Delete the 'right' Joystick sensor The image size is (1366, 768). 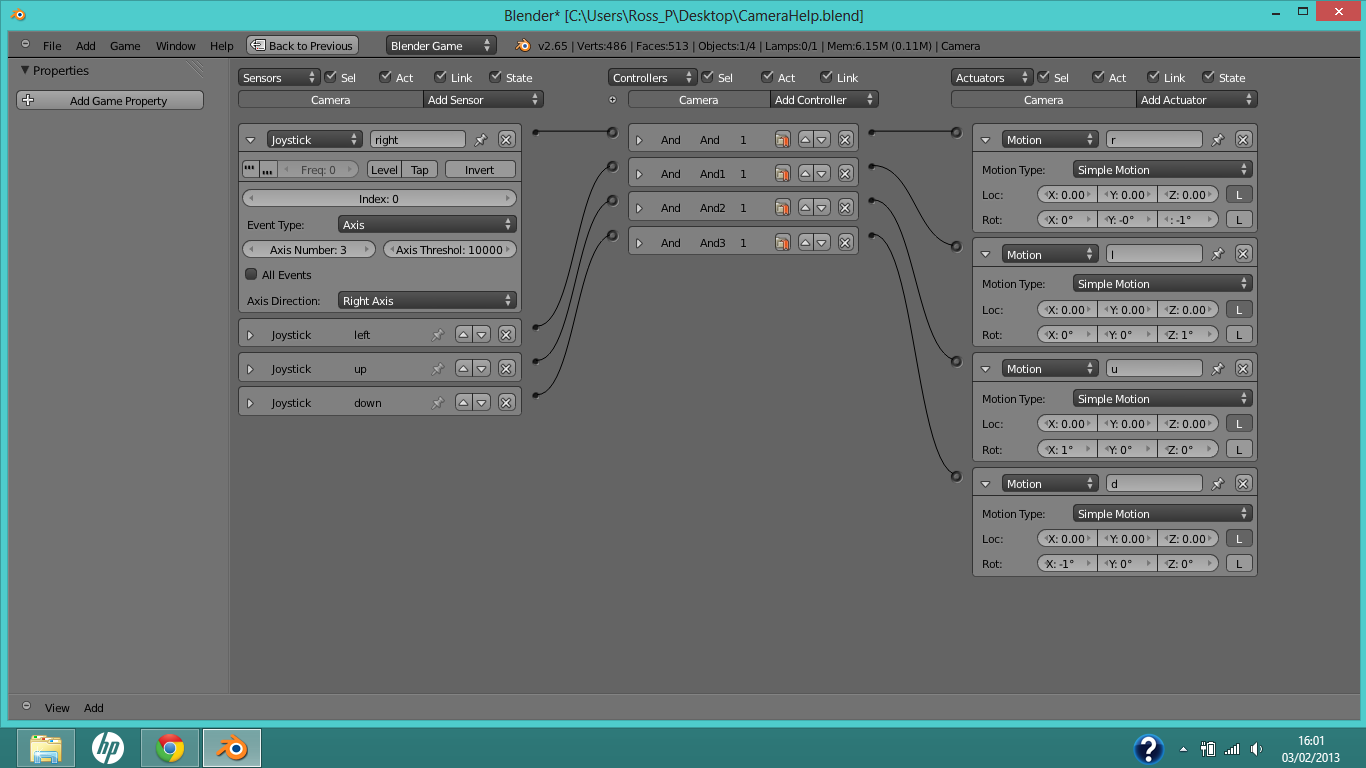[x=506, y=140]
